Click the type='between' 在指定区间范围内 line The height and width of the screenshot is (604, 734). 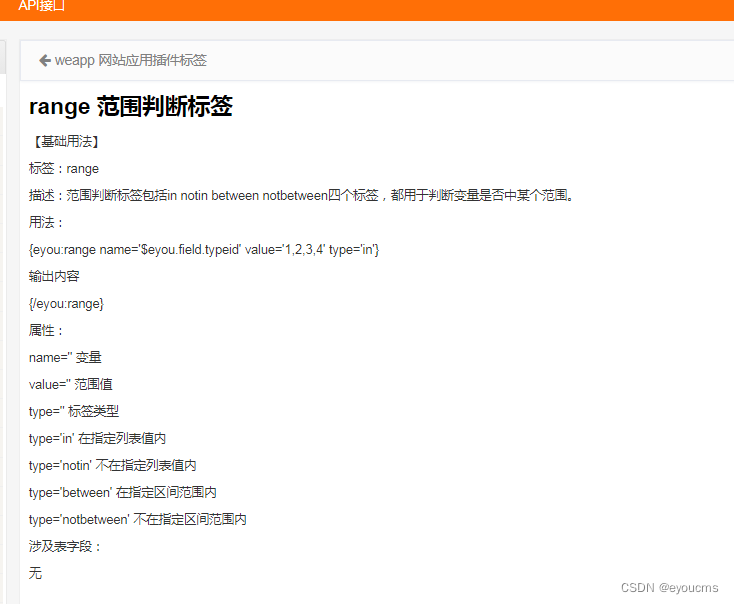123,493
